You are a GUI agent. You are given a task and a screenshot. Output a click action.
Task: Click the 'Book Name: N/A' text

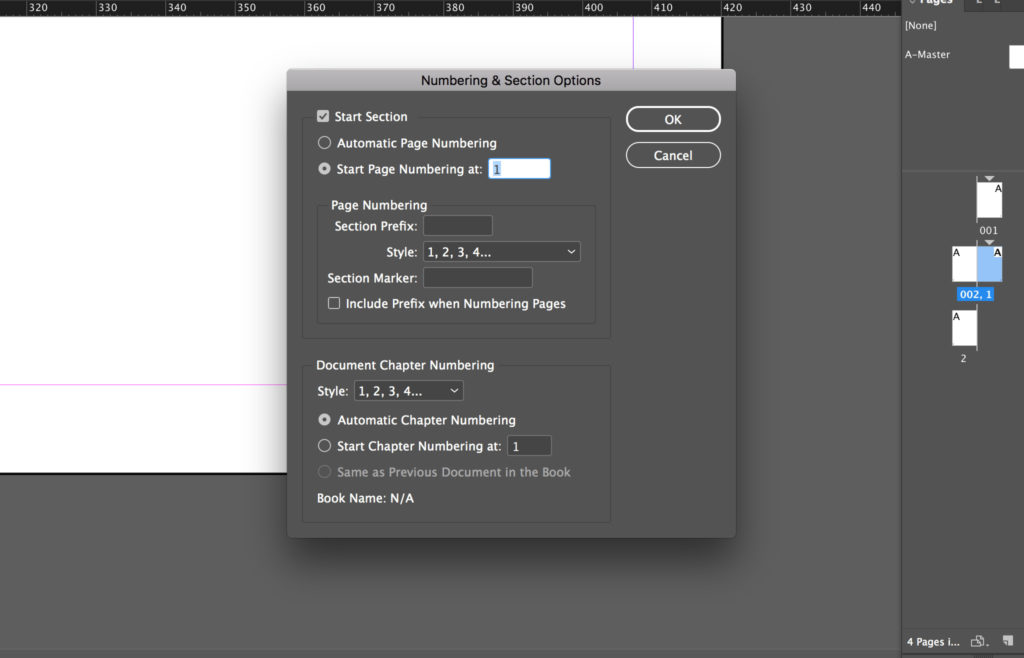click(x=365, y=498)
